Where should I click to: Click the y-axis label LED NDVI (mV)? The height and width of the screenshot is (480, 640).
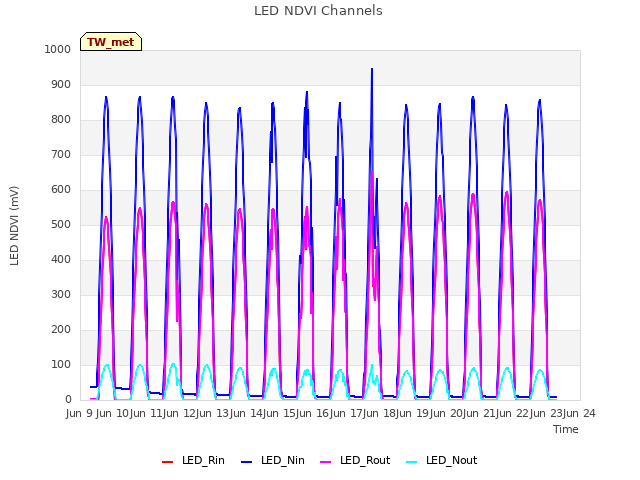pyautogui.click(x=14, y=226)
